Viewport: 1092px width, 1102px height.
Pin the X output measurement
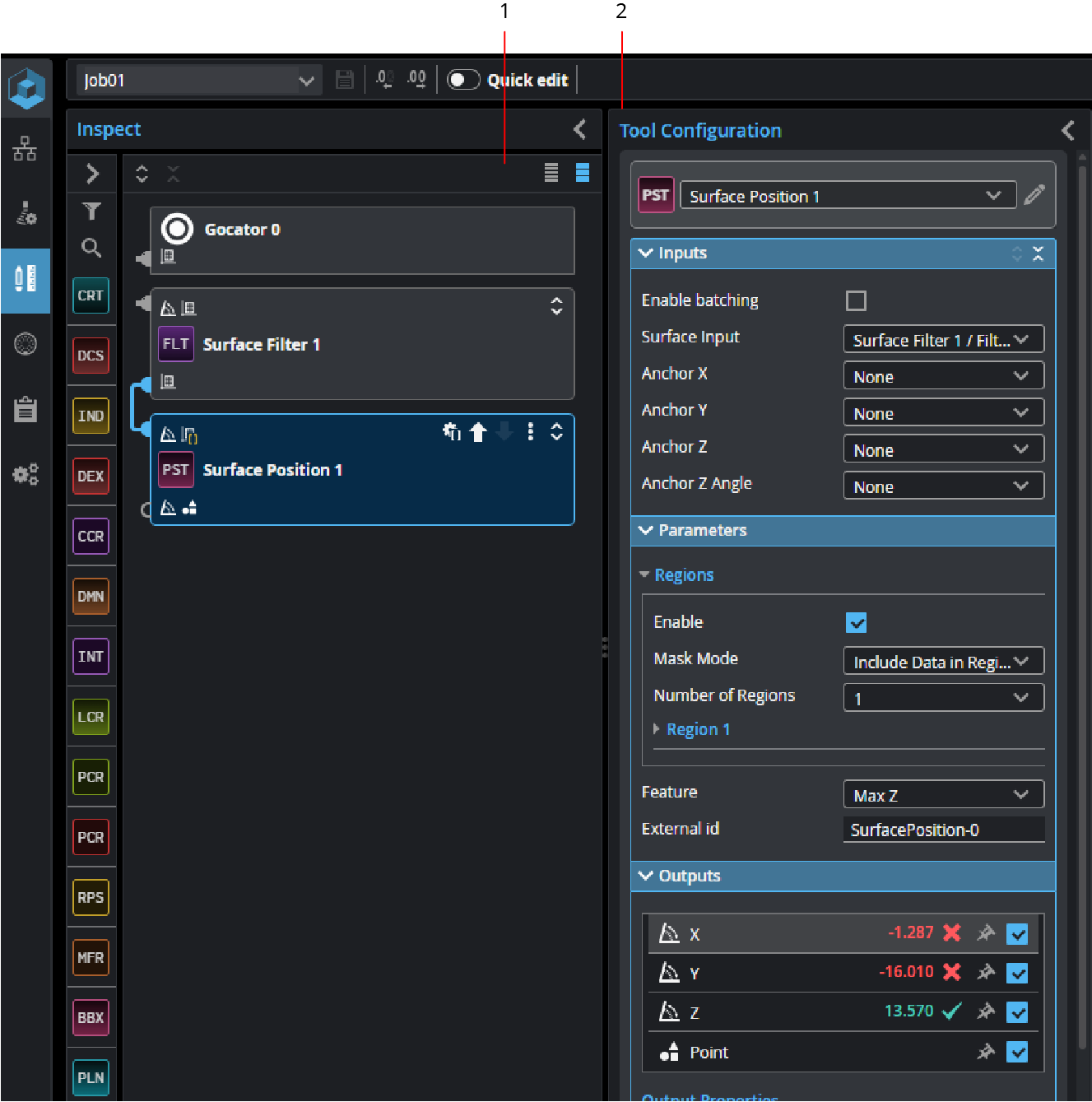coord(985,933)
